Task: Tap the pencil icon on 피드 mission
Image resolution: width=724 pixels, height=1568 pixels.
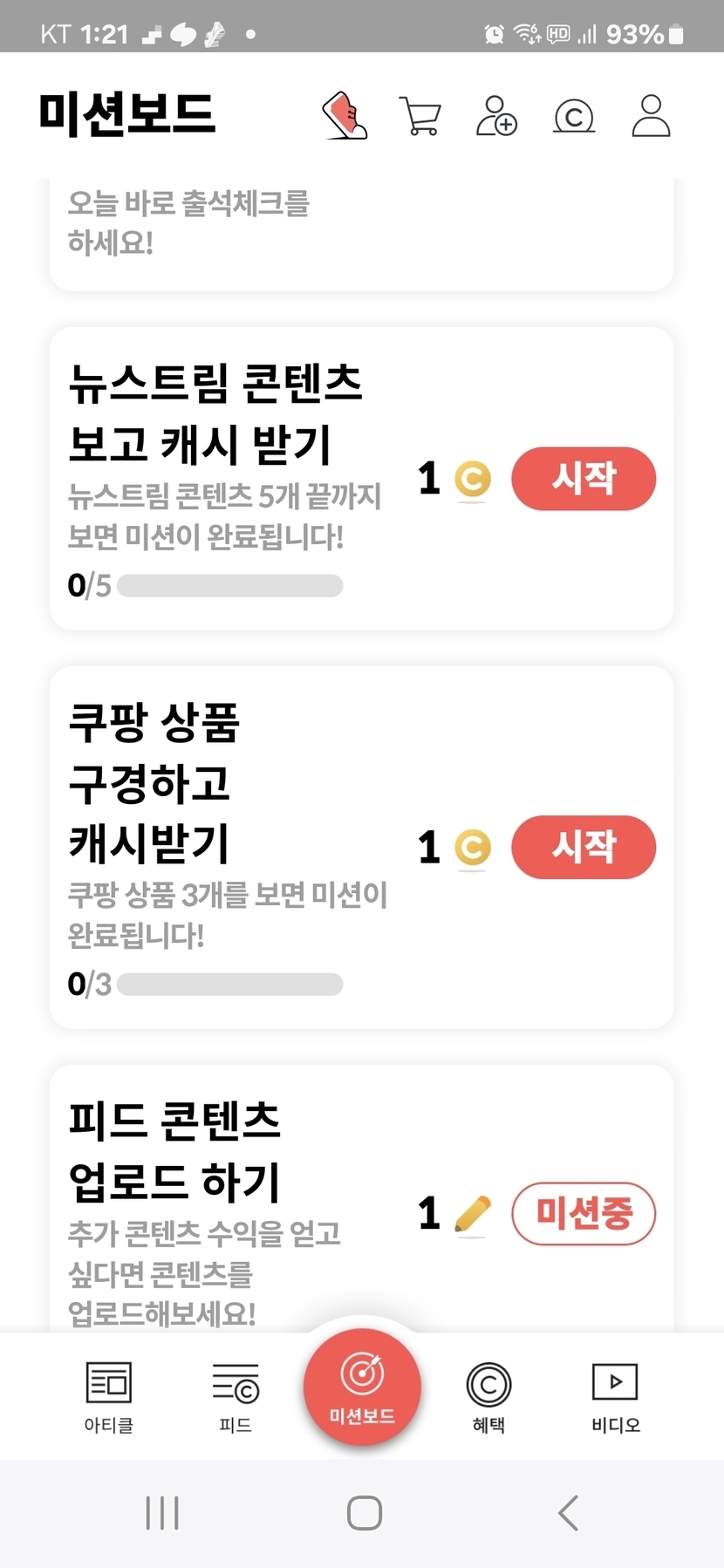Action: click(473, 1213)
